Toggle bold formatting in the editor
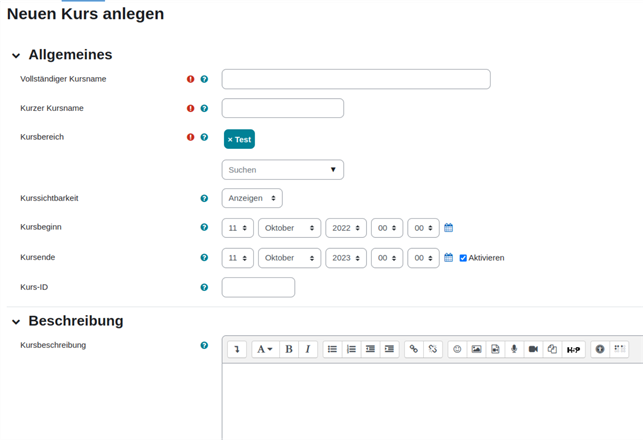Viewport: 643px width, 440px height. tap(289, 349)
